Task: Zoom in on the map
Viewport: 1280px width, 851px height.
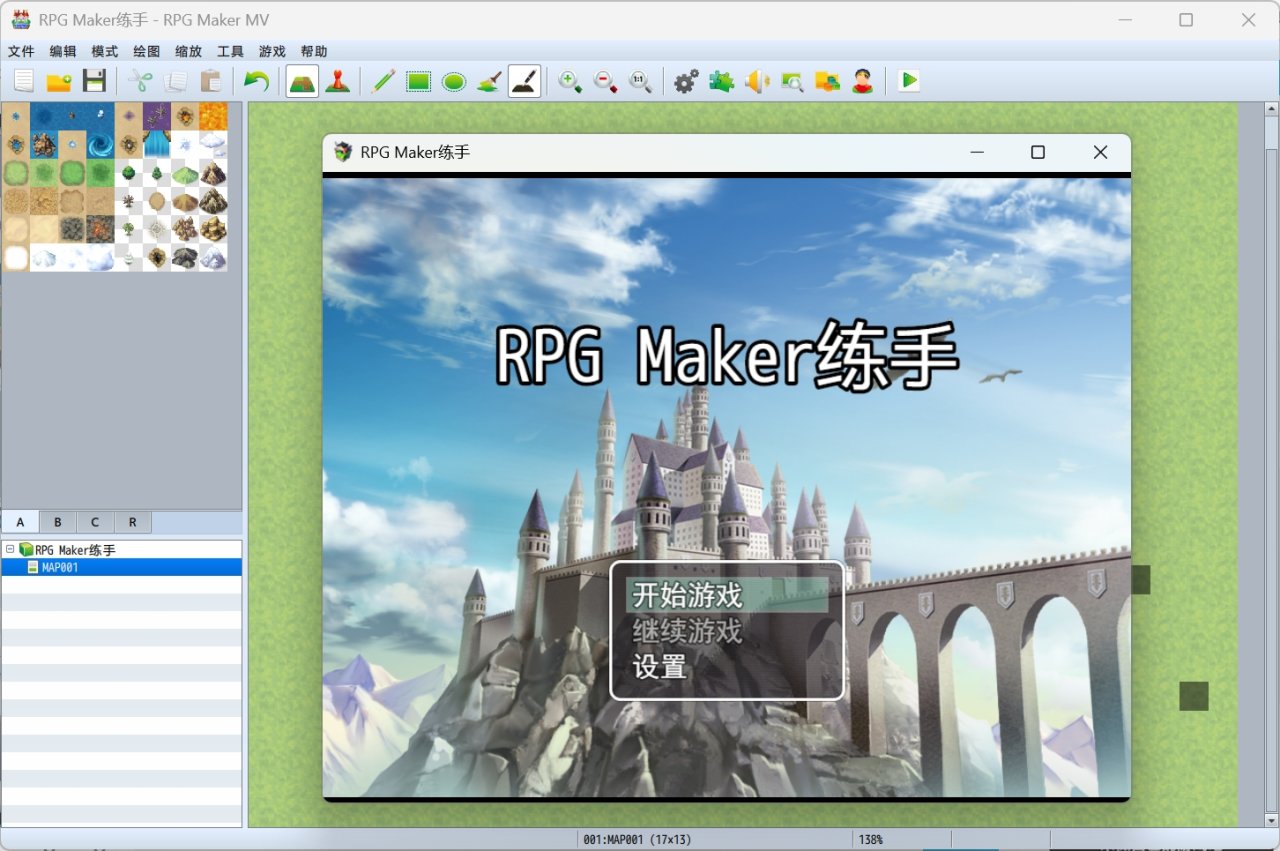Action: tap(570, 81)
